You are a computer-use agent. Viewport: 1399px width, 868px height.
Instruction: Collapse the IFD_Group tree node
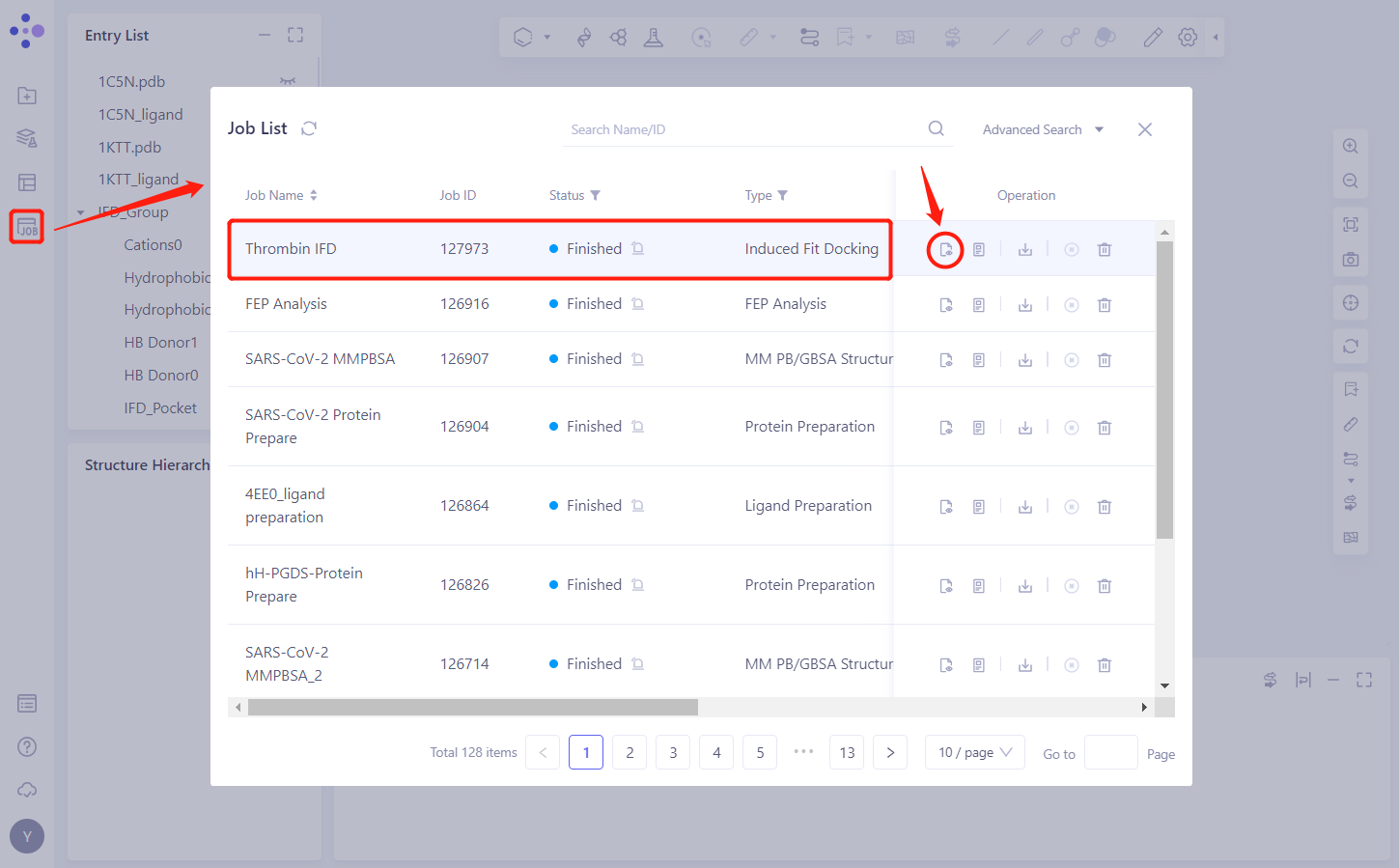81,212
